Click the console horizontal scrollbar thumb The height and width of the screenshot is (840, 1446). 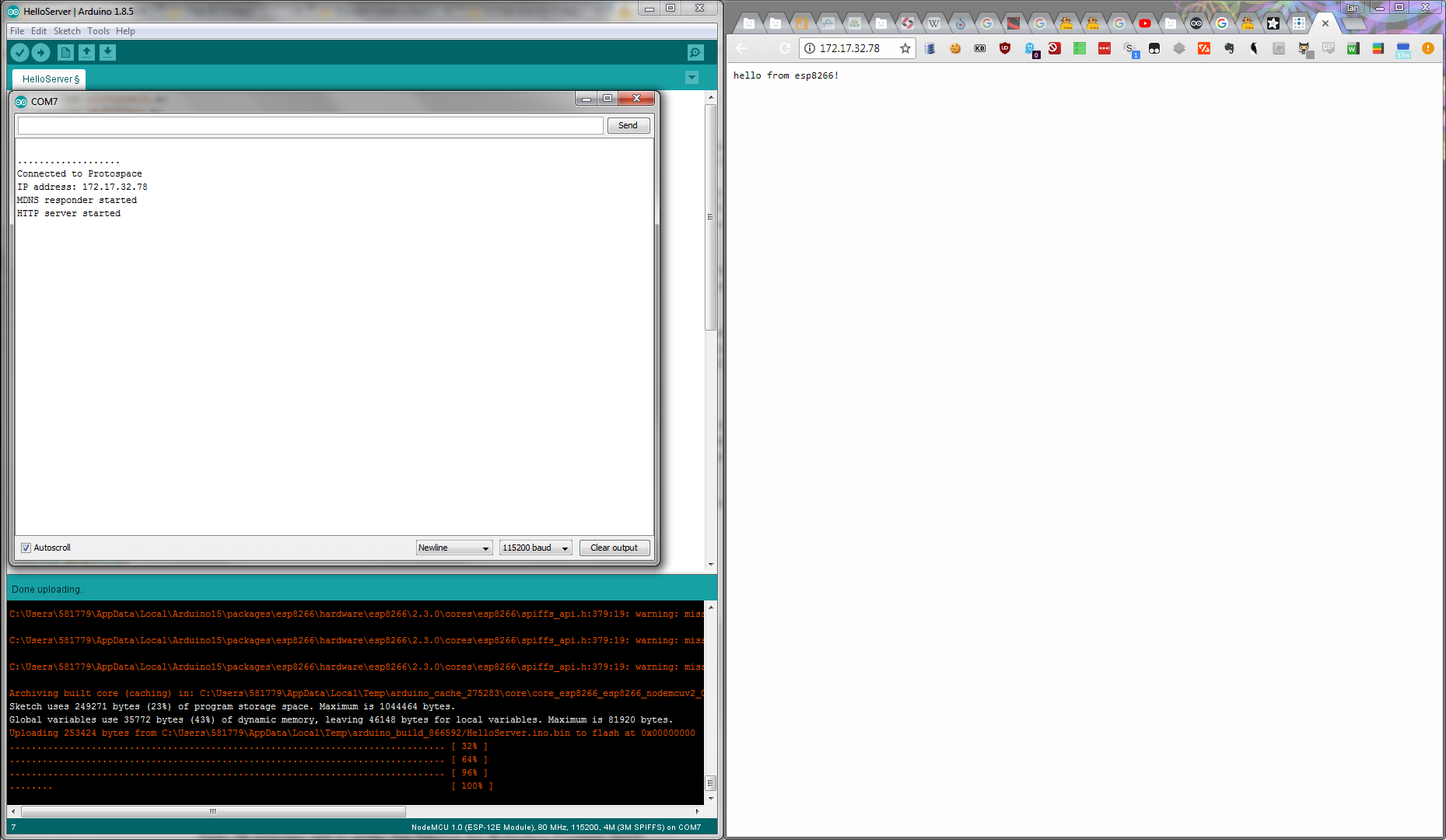point(213,811)
